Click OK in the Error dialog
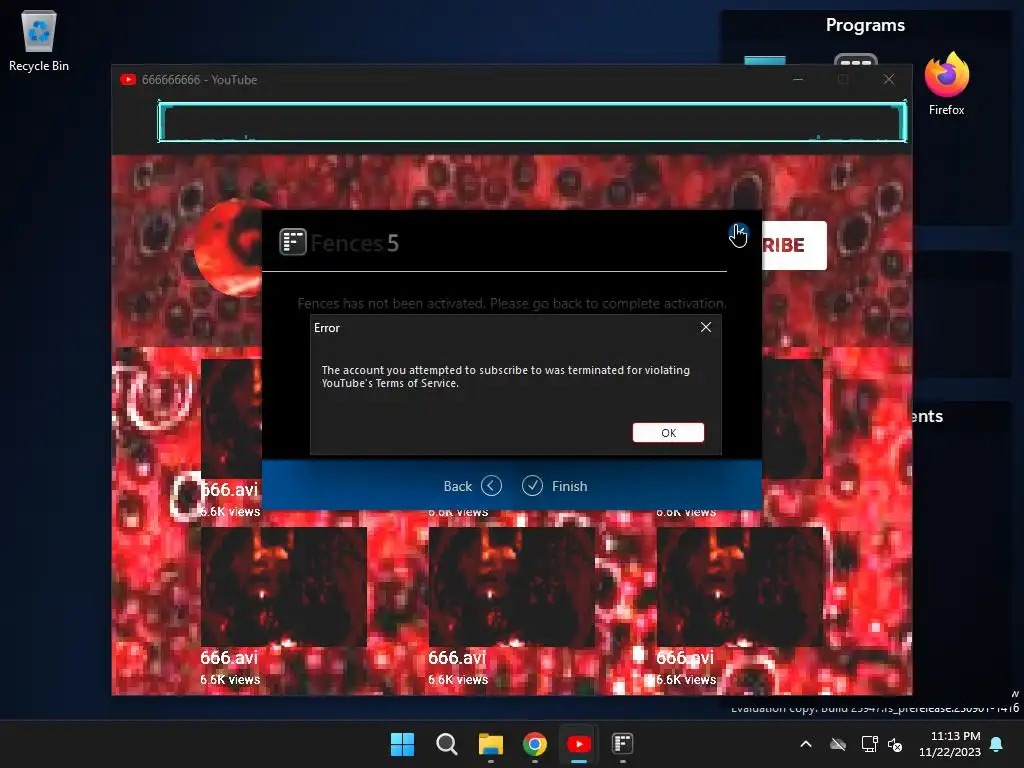This screenshot has width=1024, height=768. (668, 432)
